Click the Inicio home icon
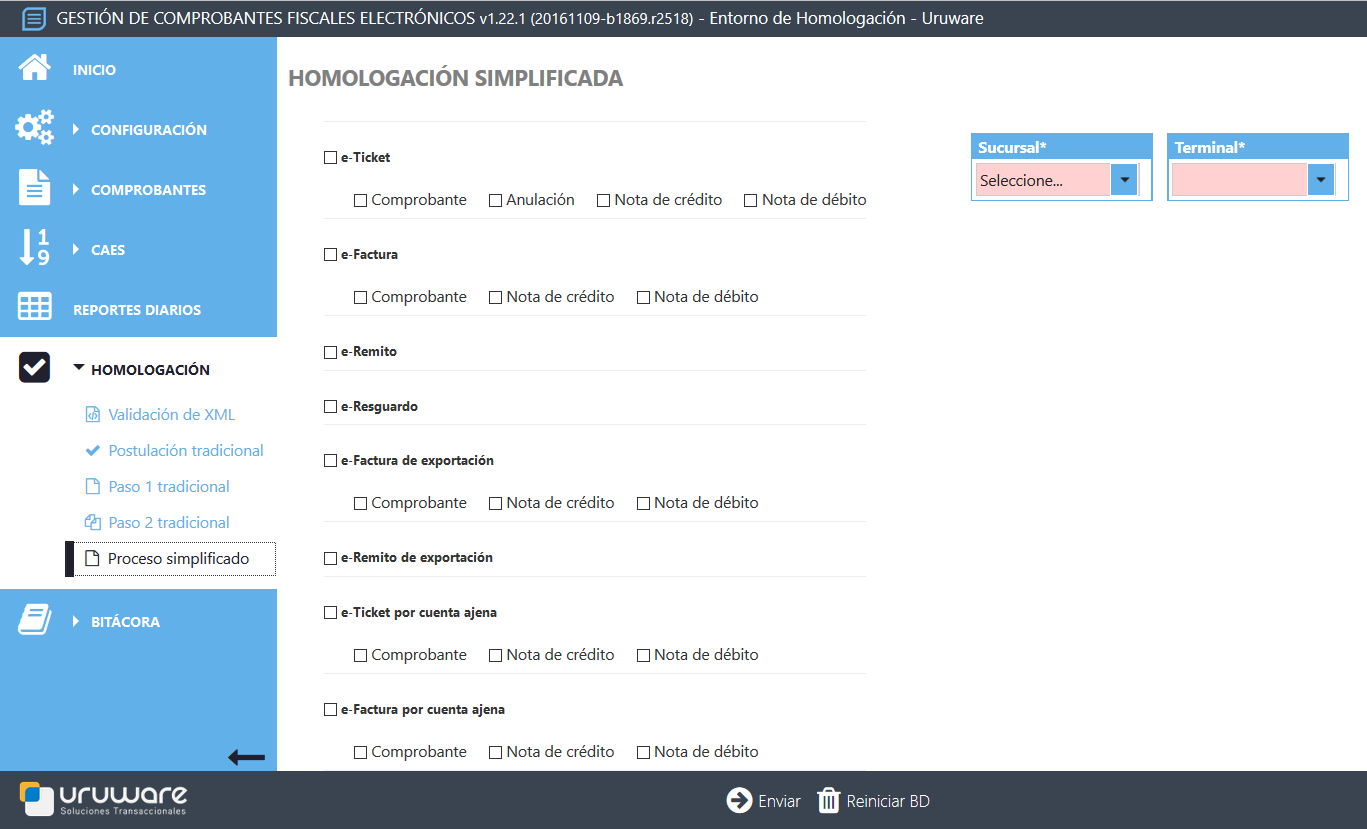Image resolution: width=1367 pixels, height=829 pixels. (34, 67)
